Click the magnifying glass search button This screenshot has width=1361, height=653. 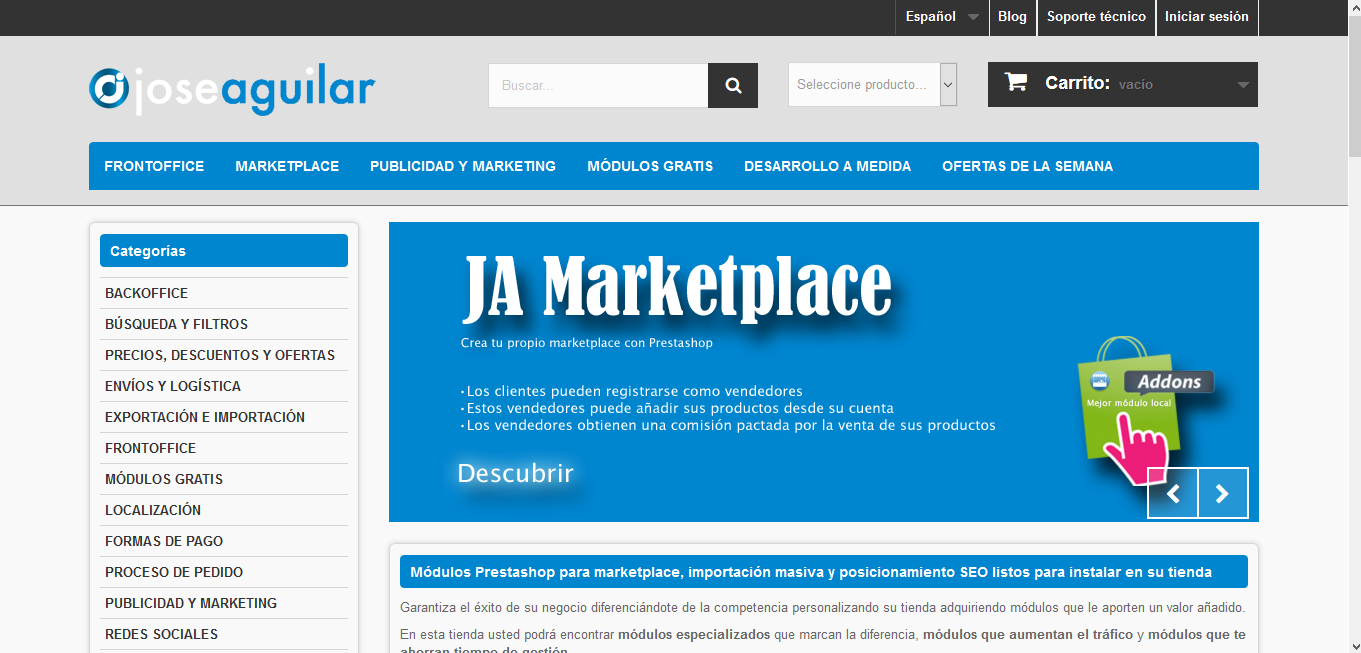733,86
